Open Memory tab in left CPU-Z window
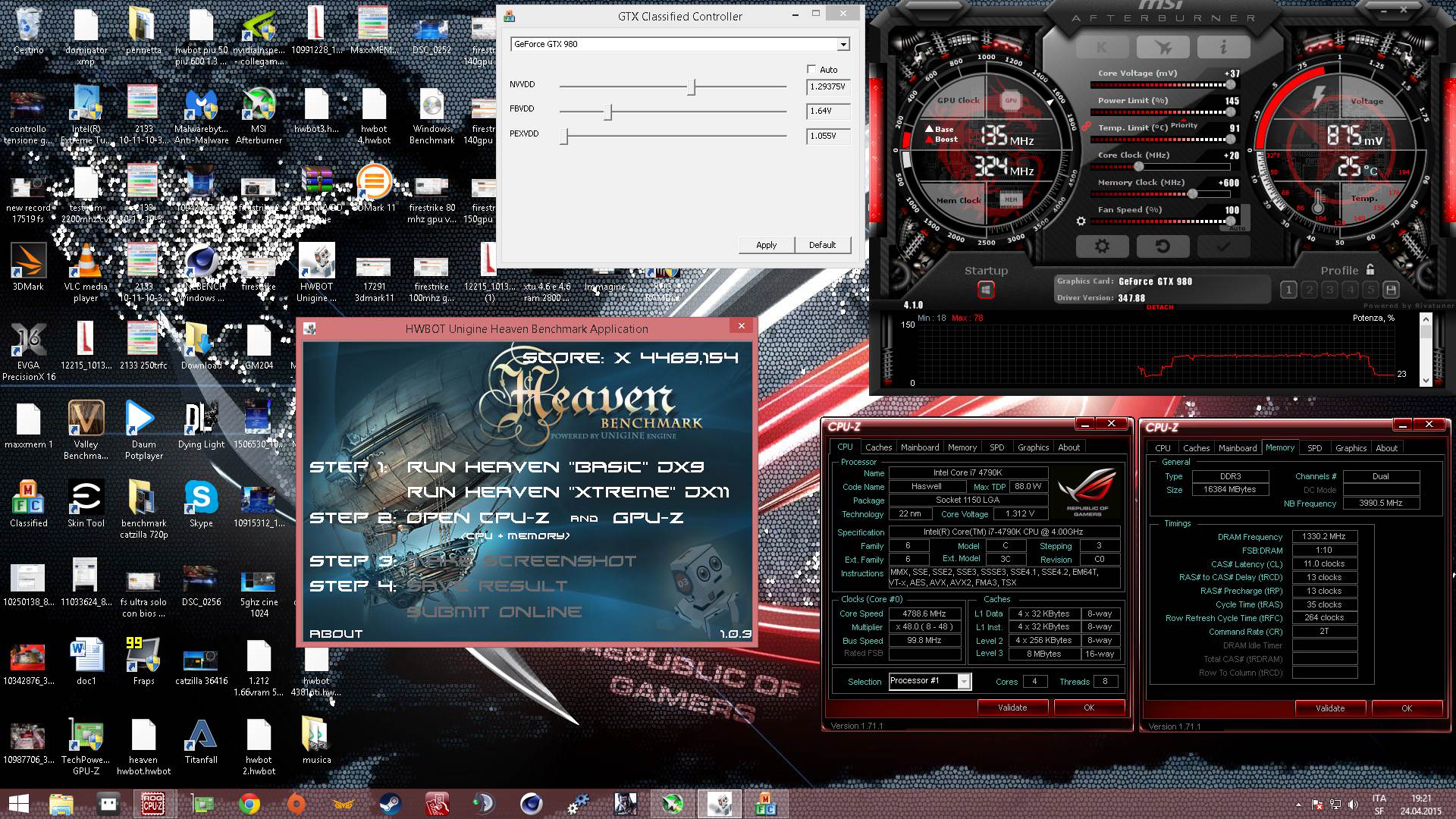This screenshot has width=1456, height=819. tap(962, 447)
